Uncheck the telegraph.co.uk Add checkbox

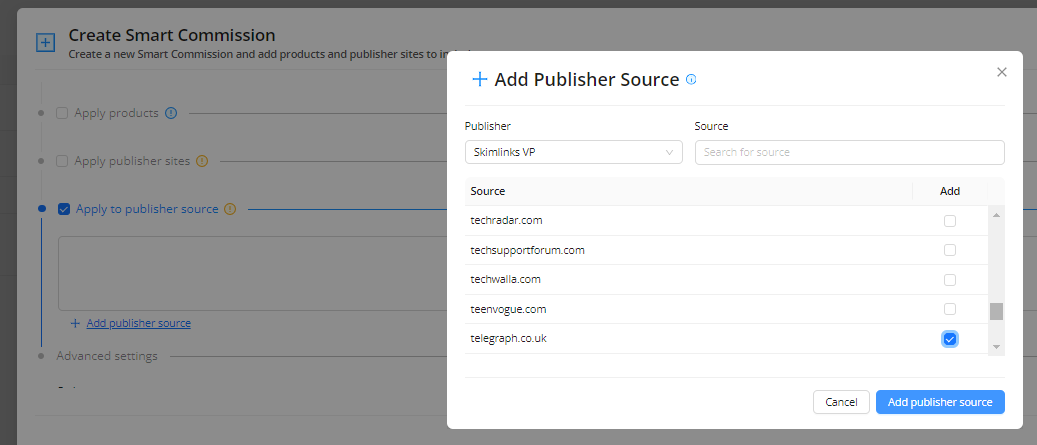950,339
